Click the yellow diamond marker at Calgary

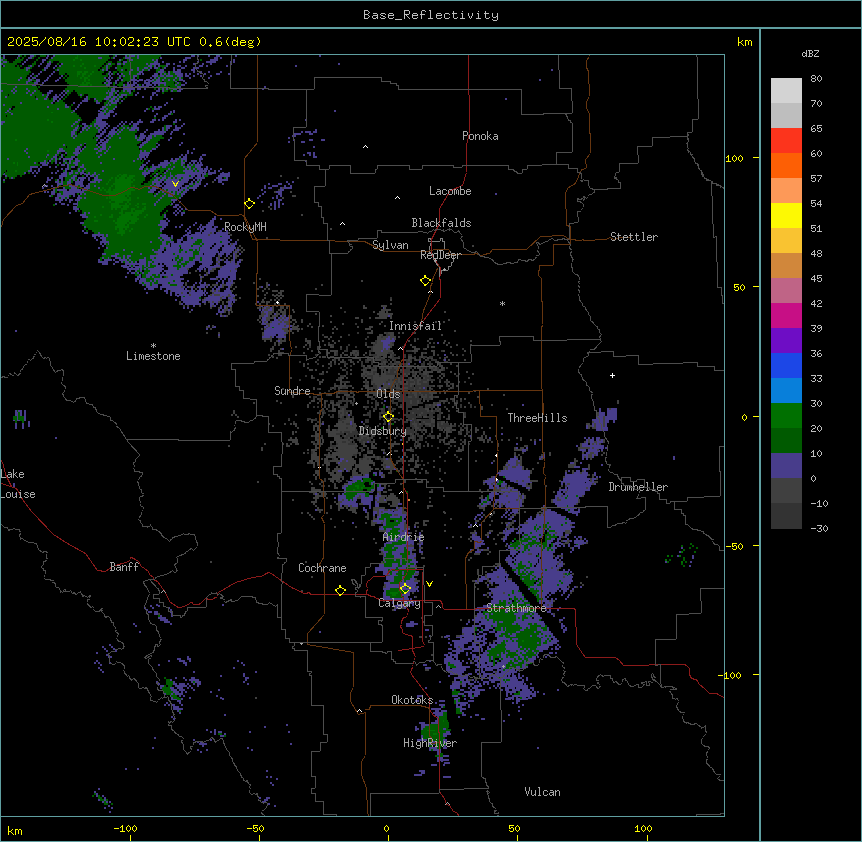pyautogui.click(x=405, y=589)
